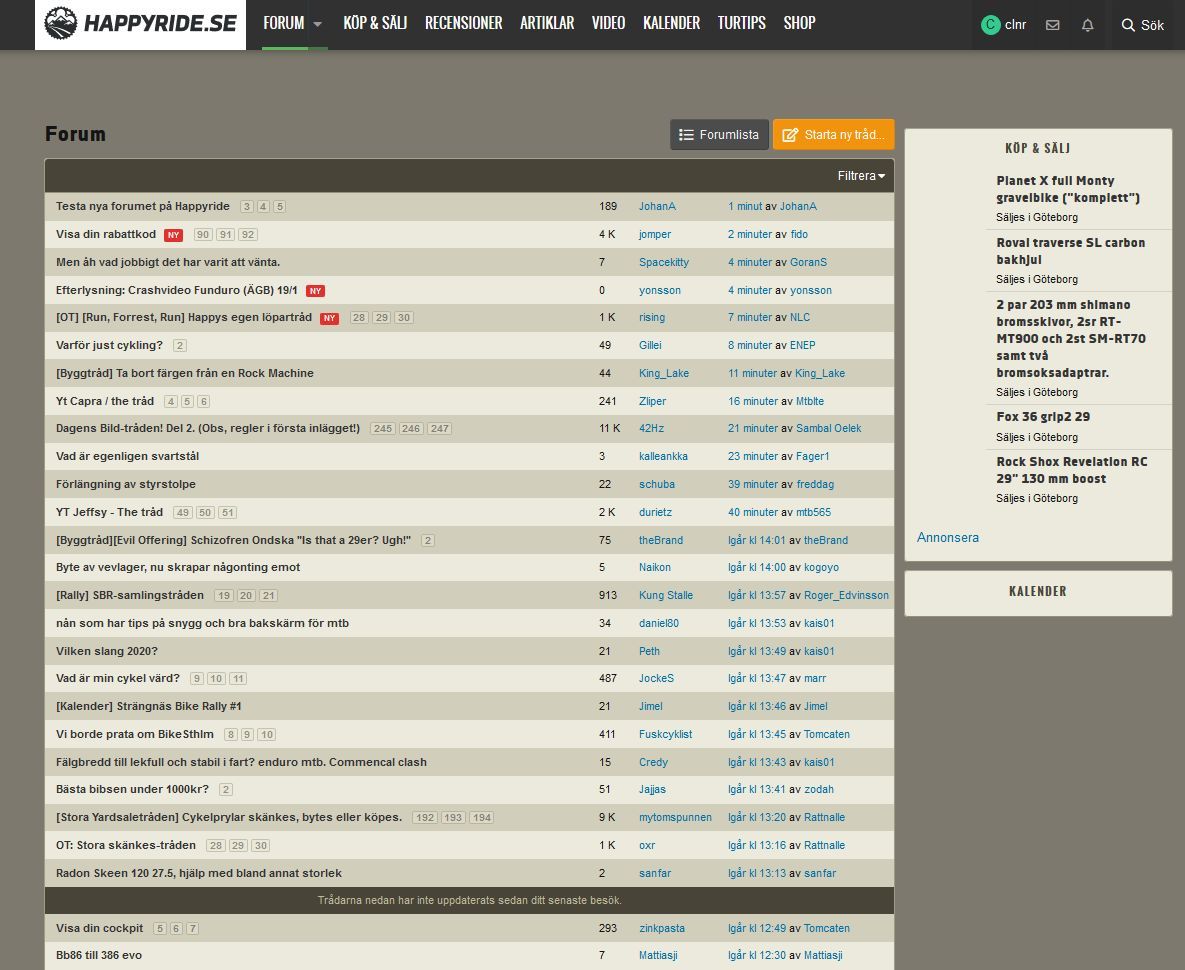The height and width of the screenshot is (970, 1185).
Task: Open thread Varför just cykling?
Action: pyautogui.click(x=110, y=345)
